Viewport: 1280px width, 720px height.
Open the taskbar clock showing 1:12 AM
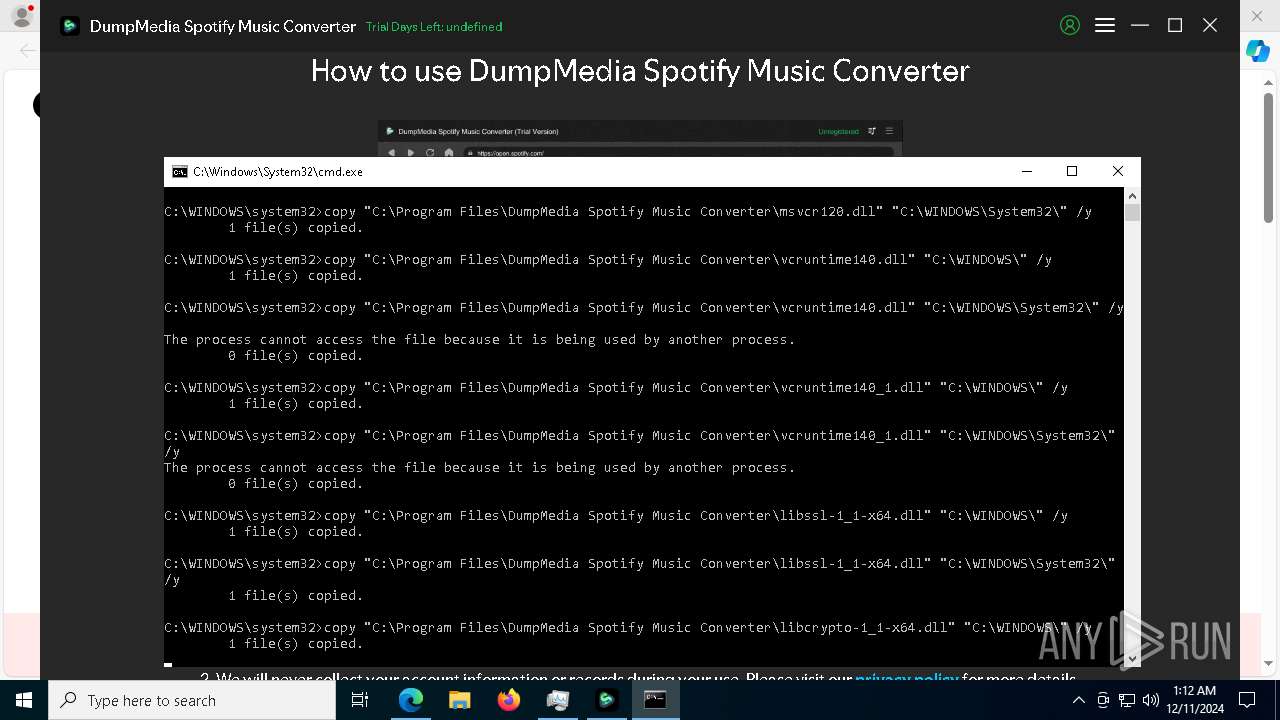(1194, 700)
